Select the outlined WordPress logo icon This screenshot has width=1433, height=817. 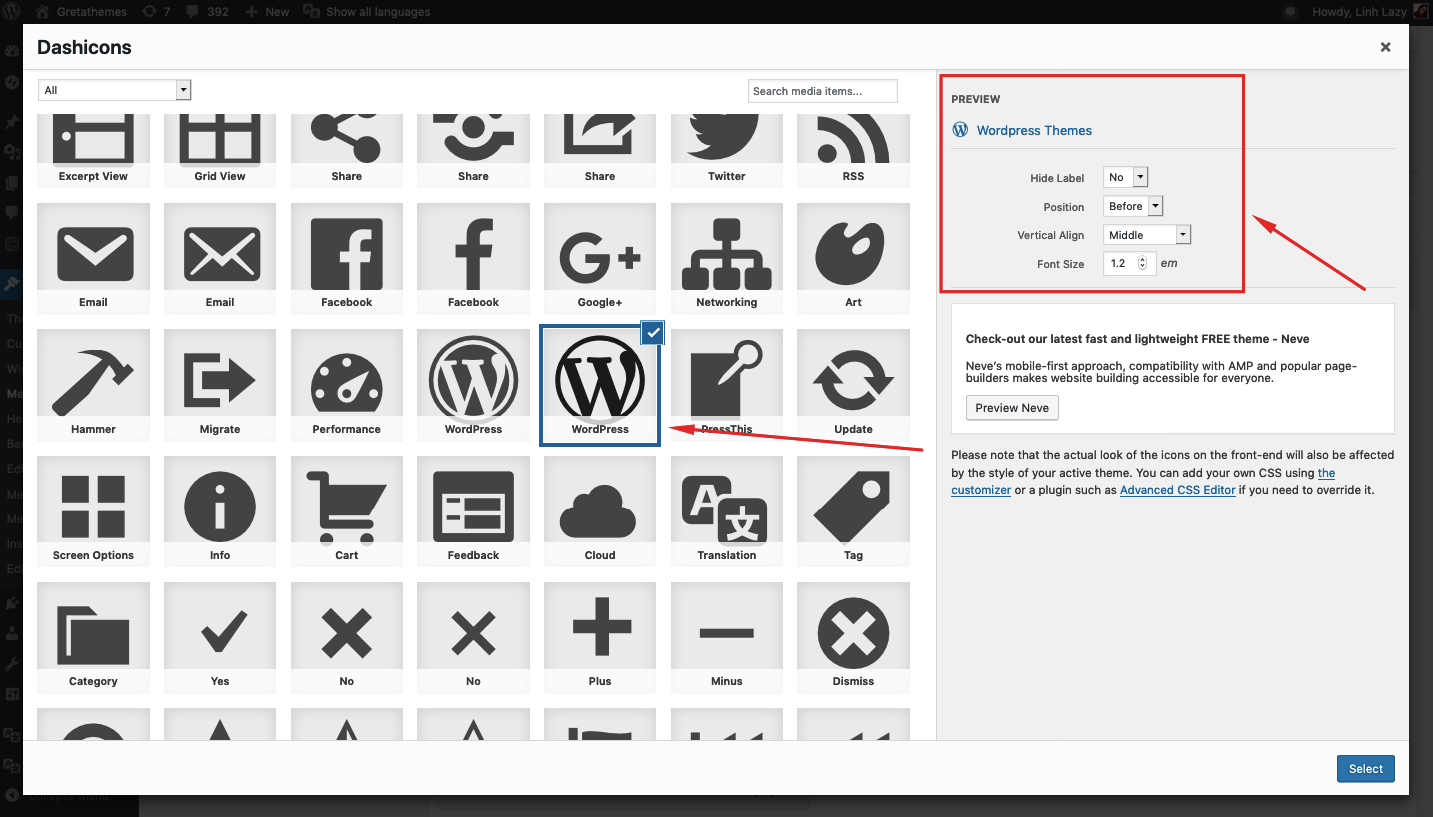click(473, 385)
